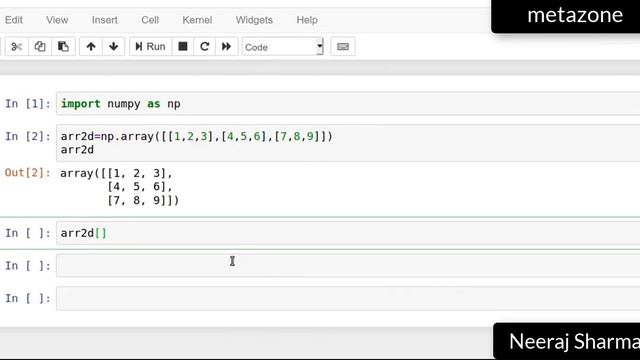Interrupt the kernel stop icon
The image size is (640, 360).
click(183, 47)
